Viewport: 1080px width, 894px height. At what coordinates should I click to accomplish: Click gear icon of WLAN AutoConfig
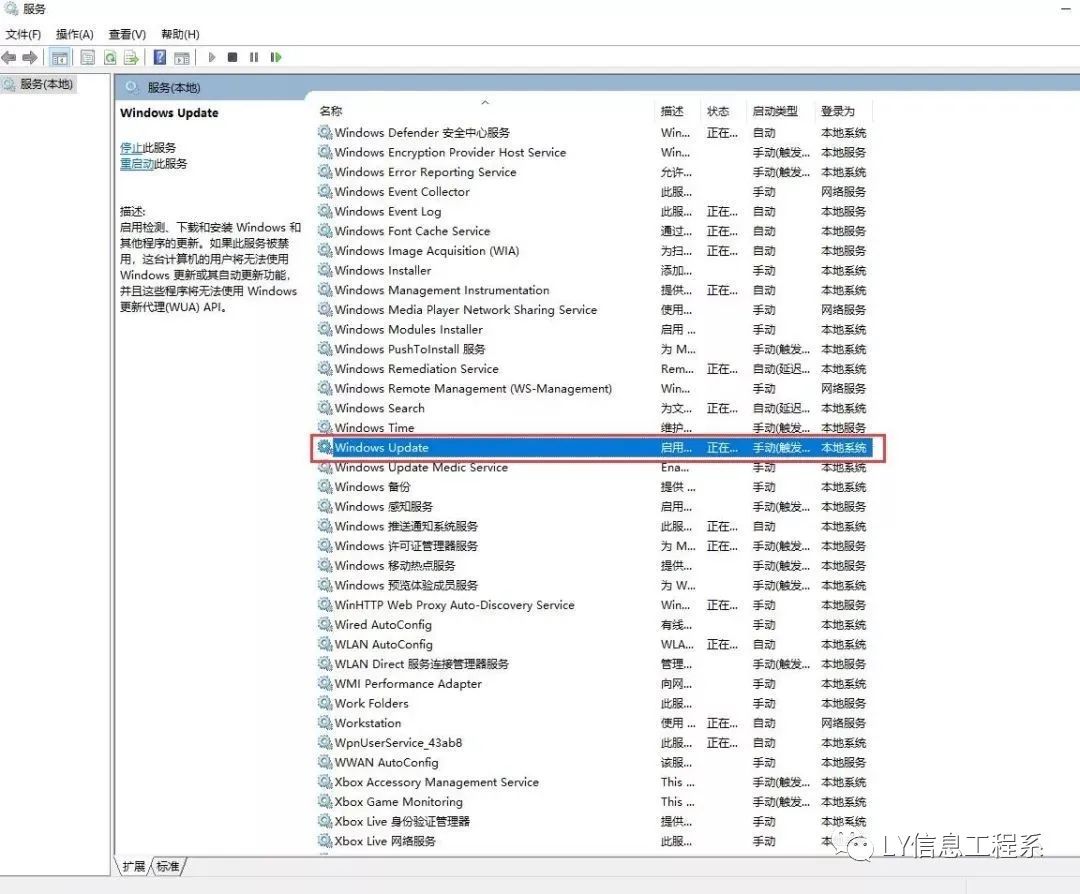(x=325, y=644)
